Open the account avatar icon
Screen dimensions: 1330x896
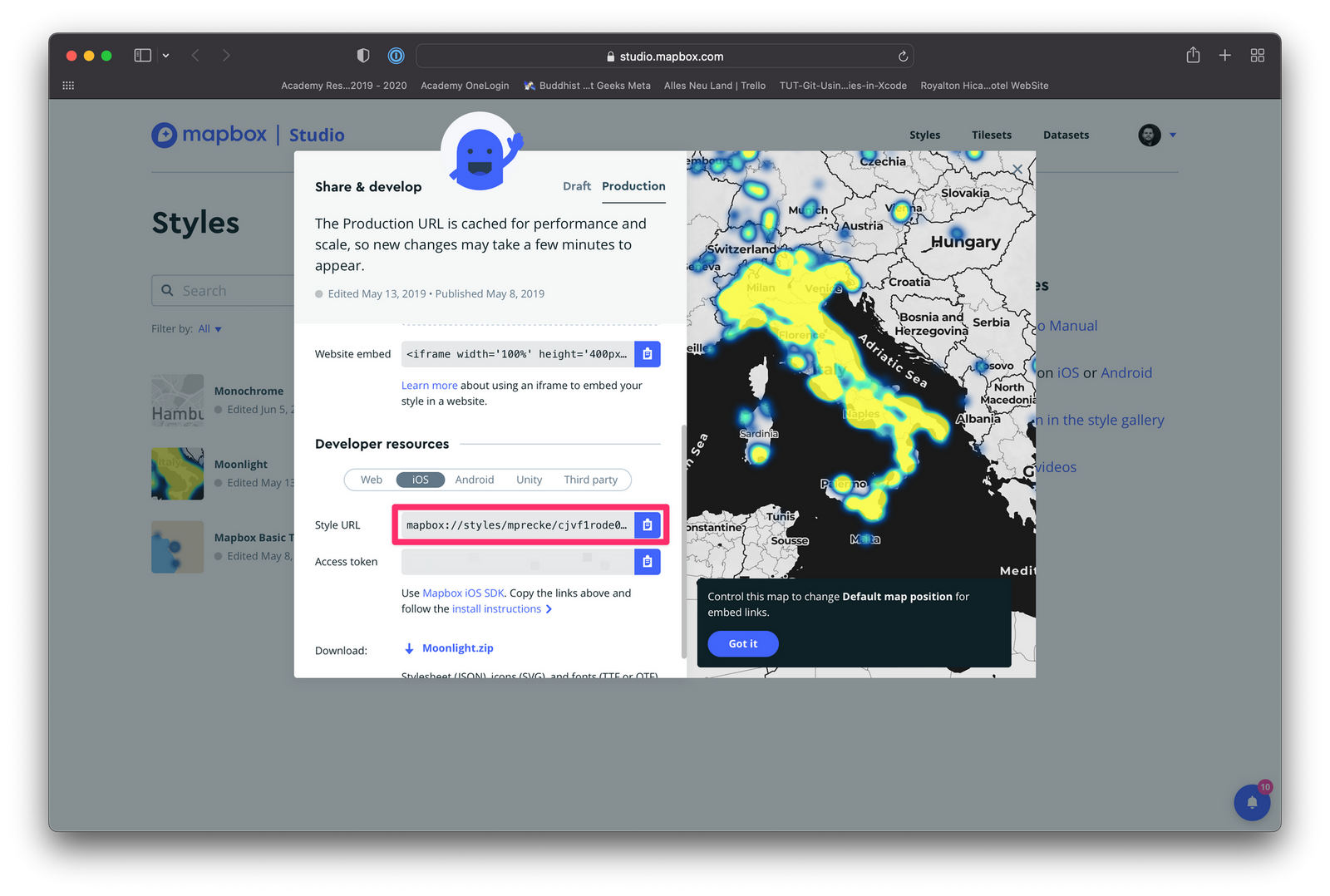coord(1149,135)
